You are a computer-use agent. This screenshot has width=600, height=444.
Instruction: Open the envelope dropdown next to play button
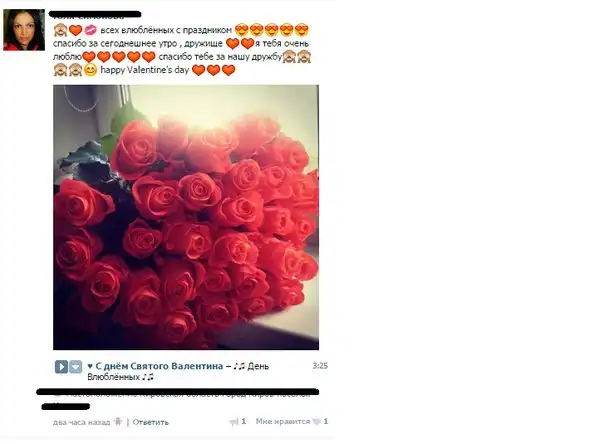pos(75,367)
